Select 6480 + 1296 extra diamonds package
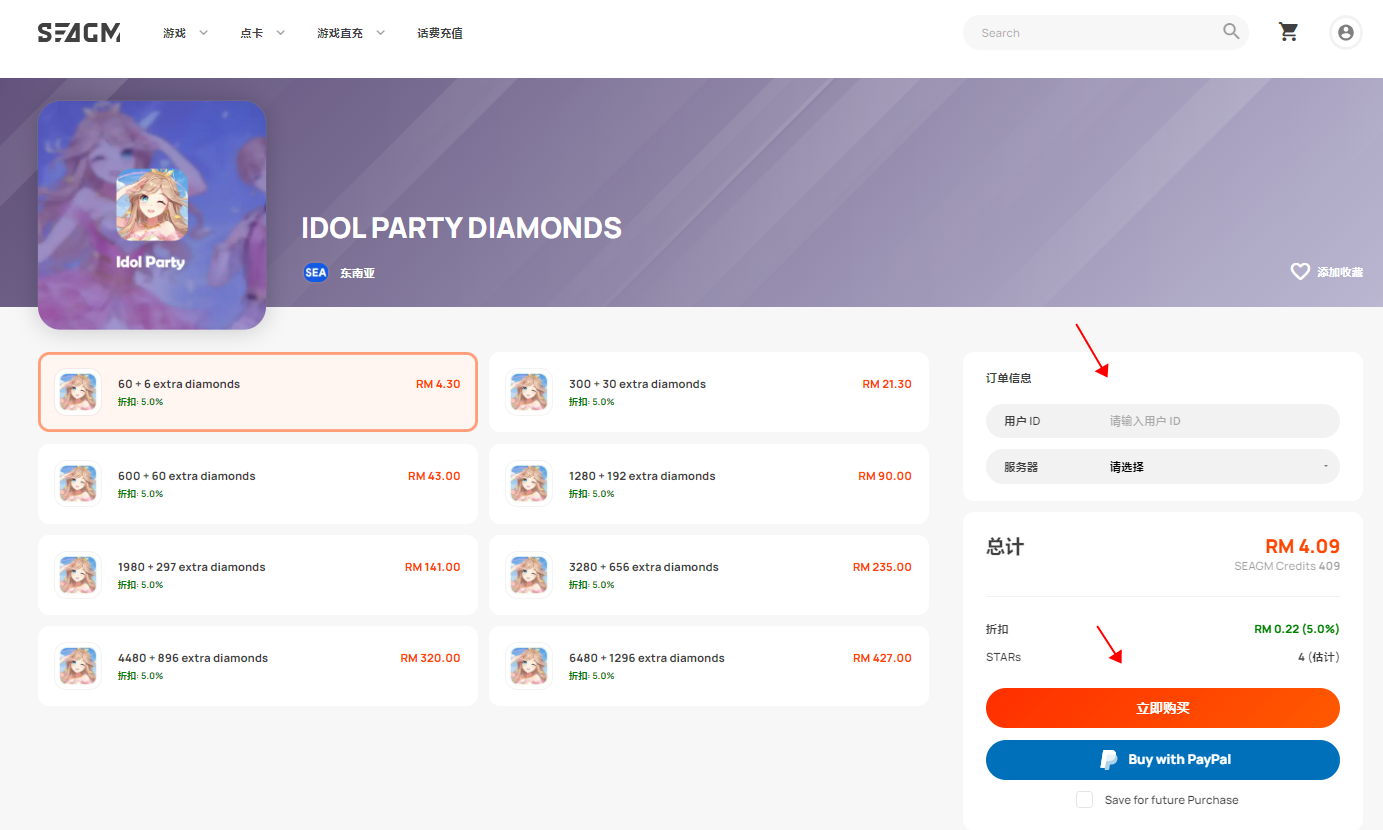Image resolution: width=1383 pixels, height=830 pixels. point(709,666)
